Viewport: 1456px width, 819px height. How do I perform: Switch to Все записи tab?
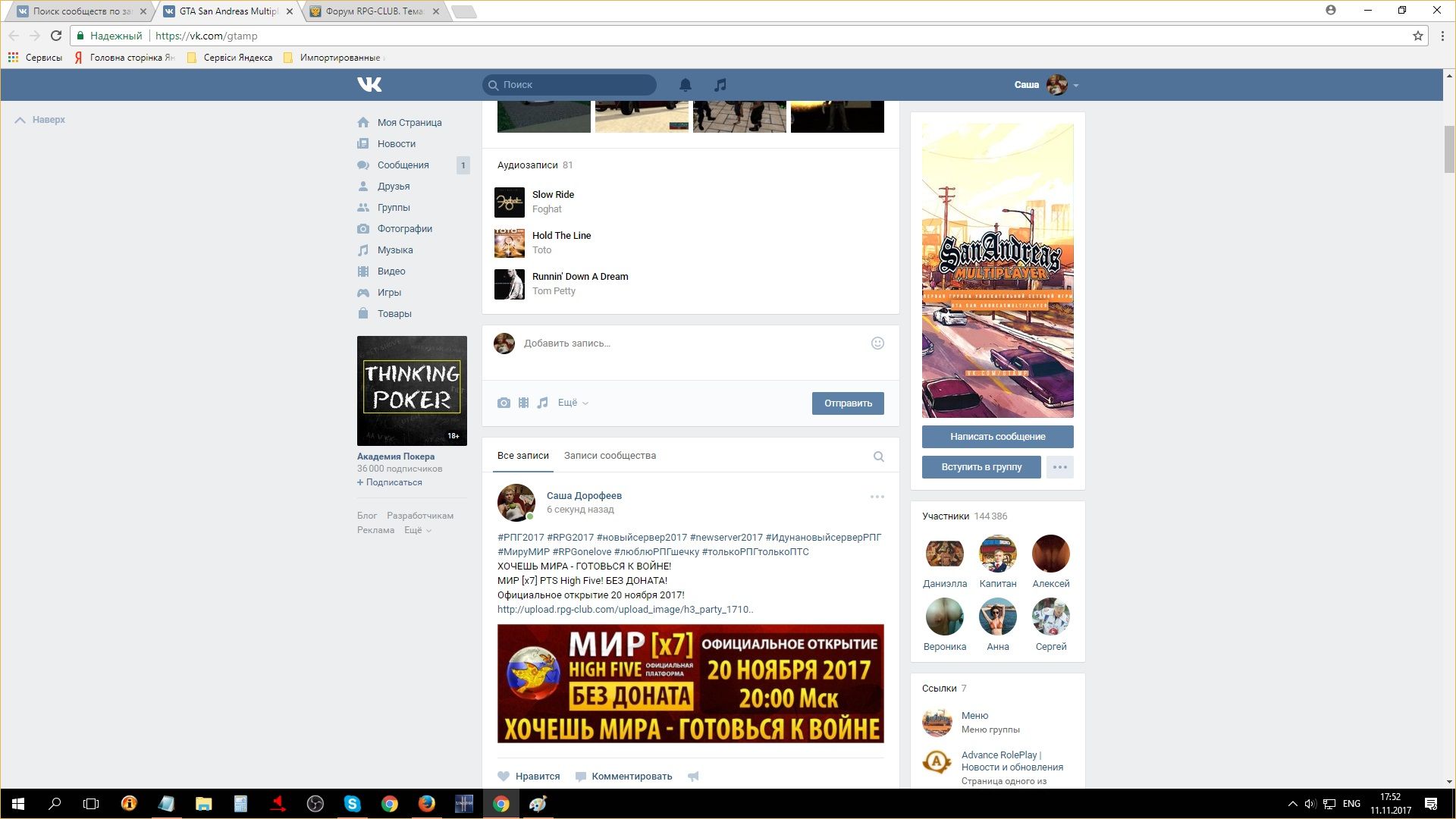pos(523,456)
